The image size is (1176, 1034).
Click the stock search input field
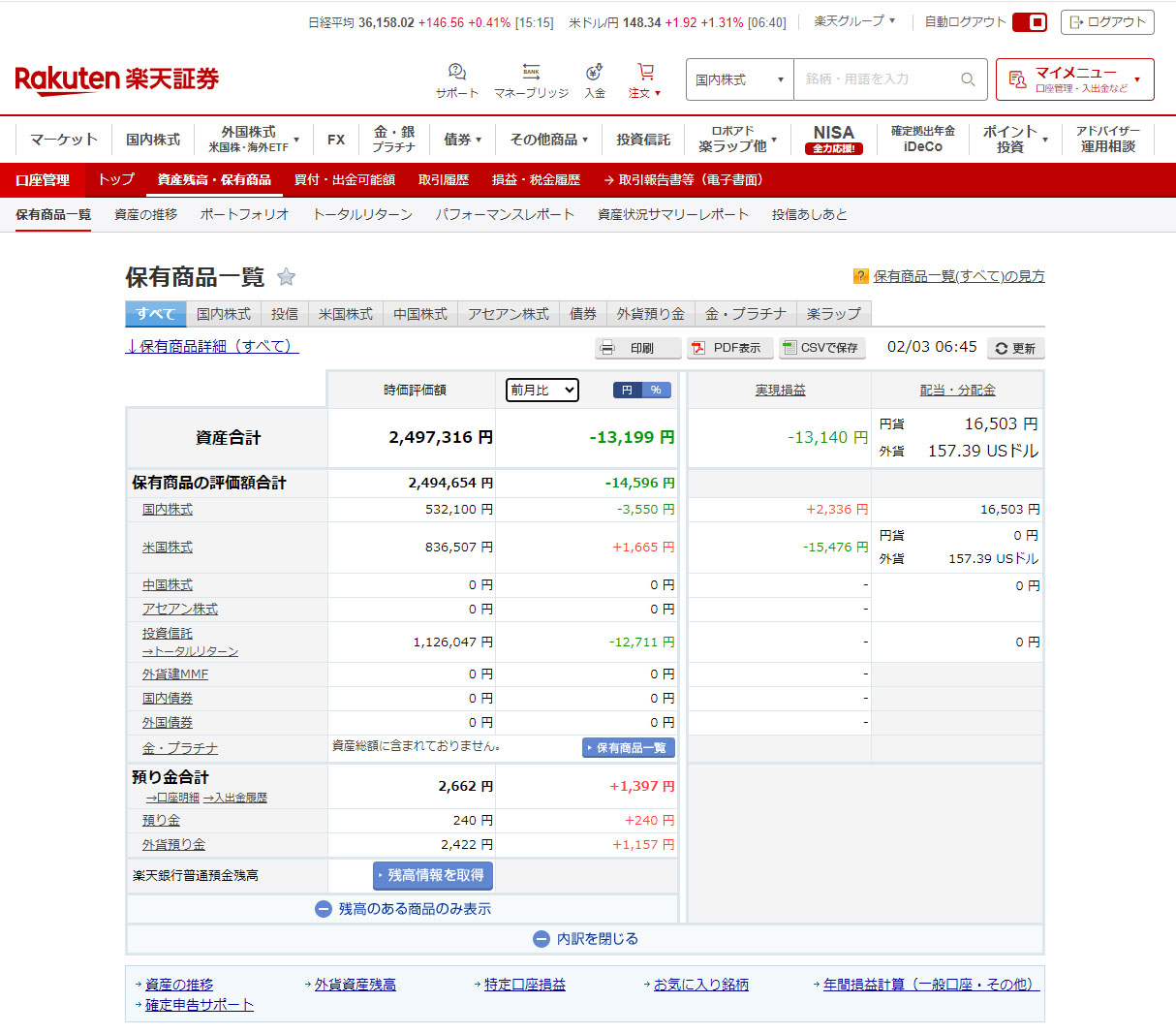[x=877, y=79]
